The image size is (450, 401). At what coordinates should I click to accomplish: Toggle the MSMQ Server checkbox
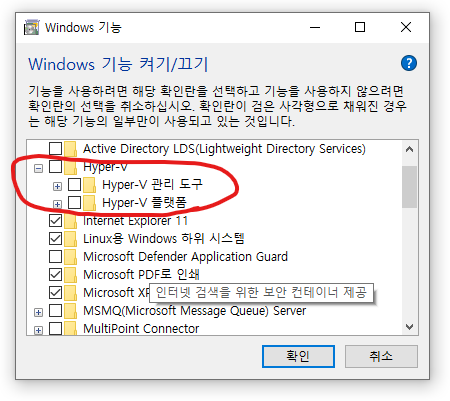[x=55, y=310]
